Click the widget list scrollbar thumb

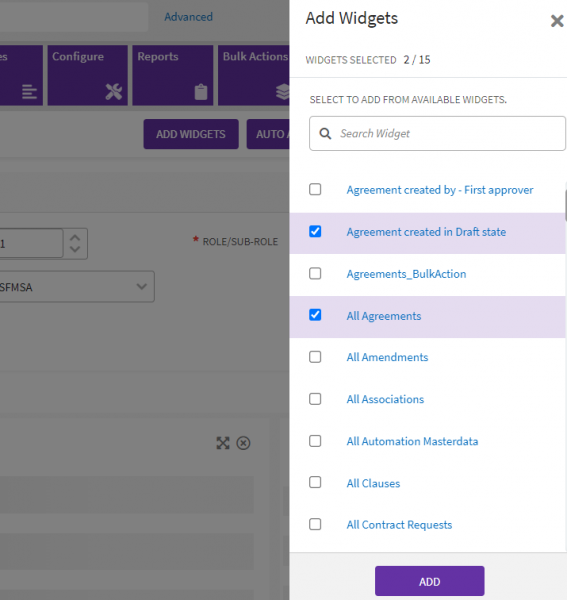click(565, 206)
